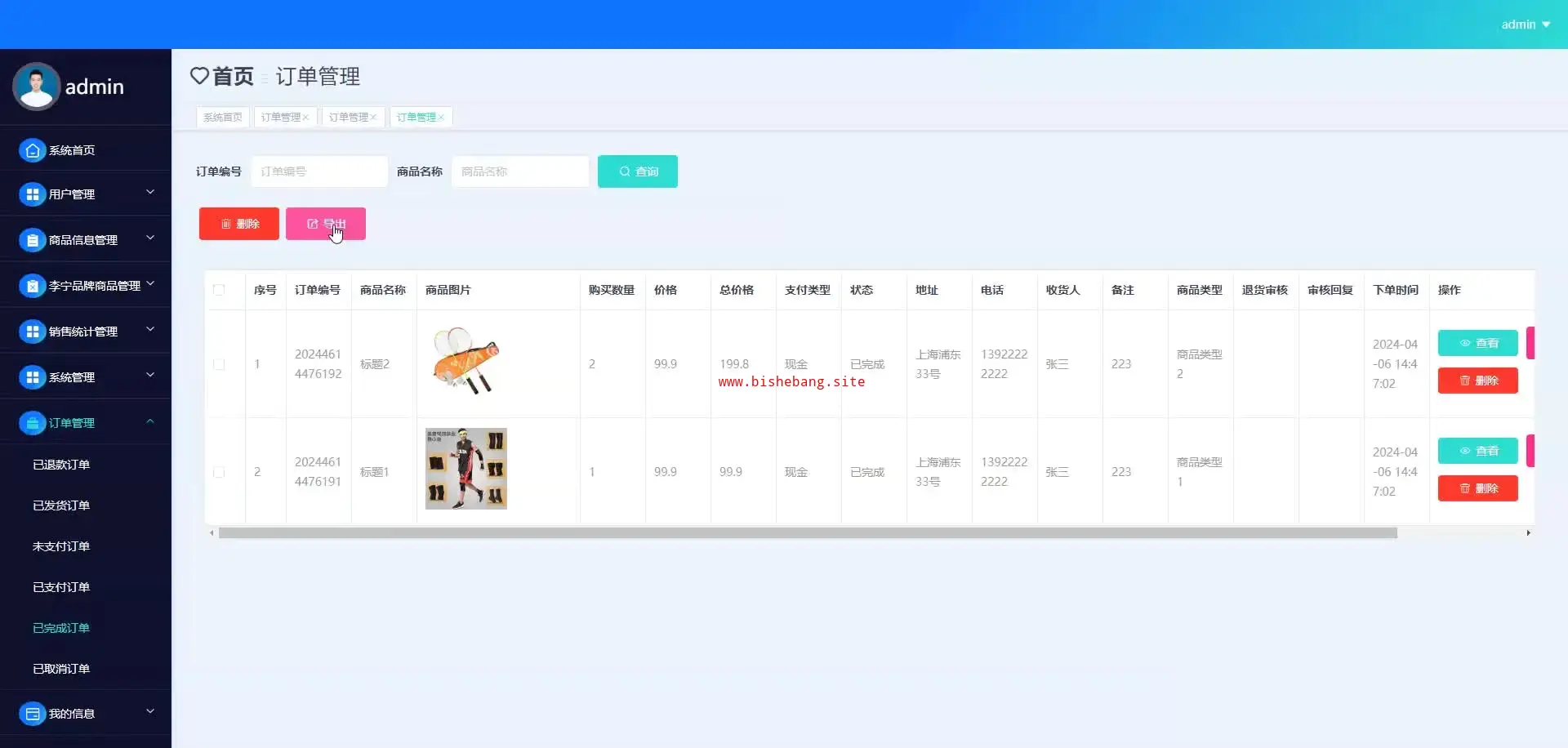The height and width of the screenshot is (748, 1568).
Task: Focus the 订单编号 search input field
Action: point(319,171)
